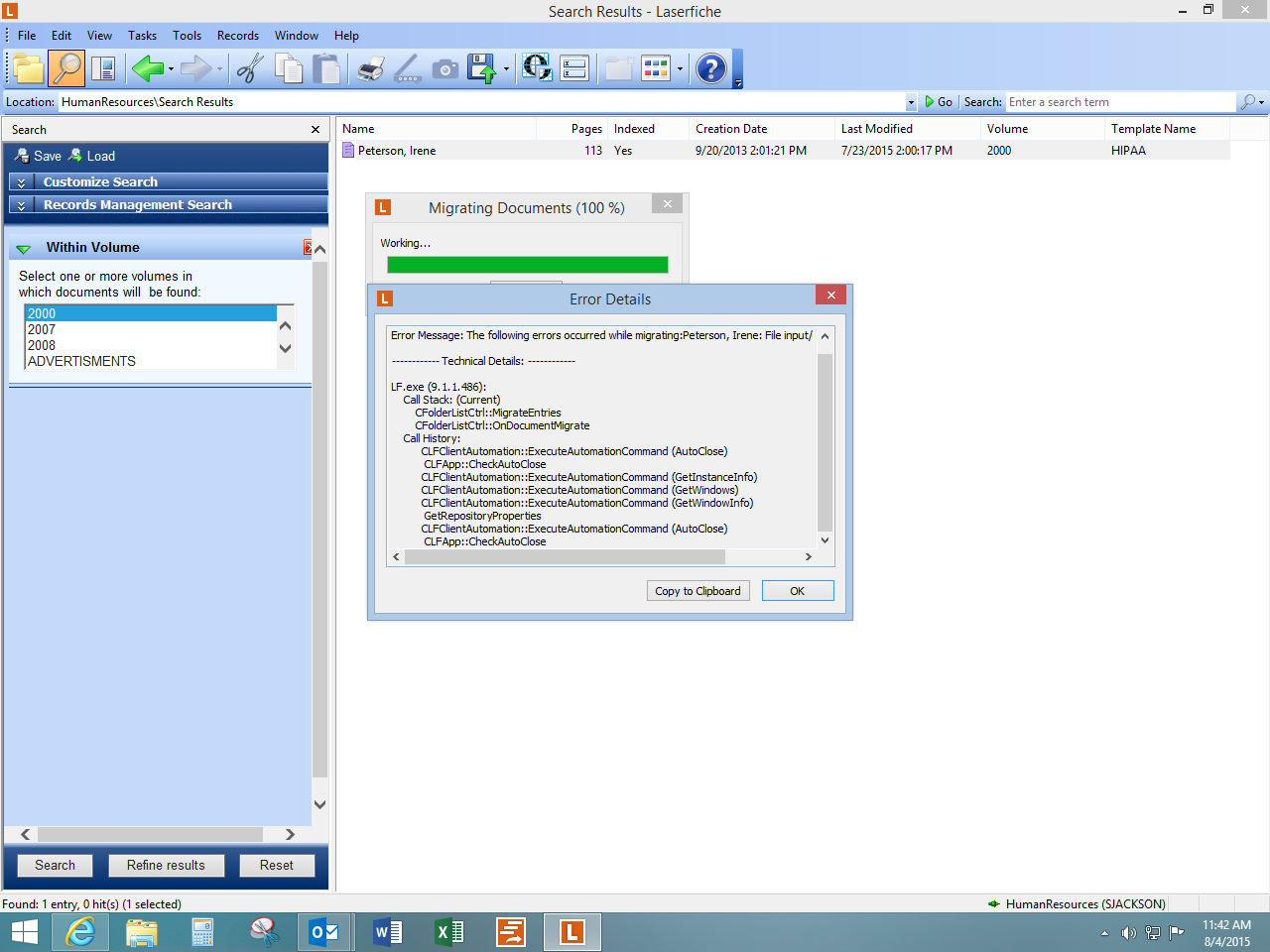Open the Tasks menu

click(x=142, y=36)
